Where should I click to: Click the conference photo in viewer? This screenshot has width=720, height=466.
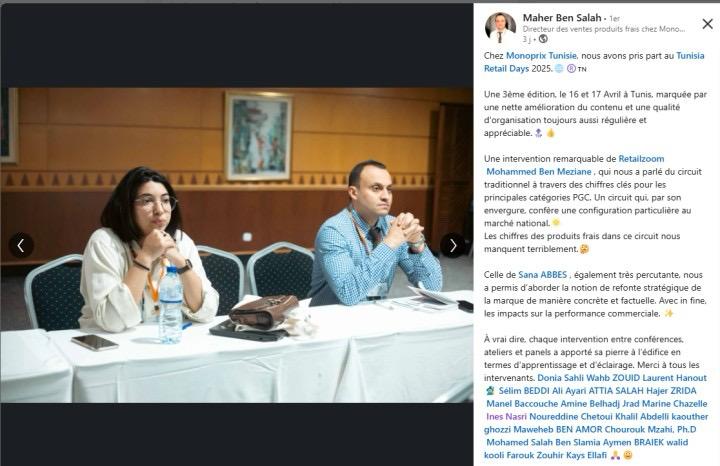237,245
